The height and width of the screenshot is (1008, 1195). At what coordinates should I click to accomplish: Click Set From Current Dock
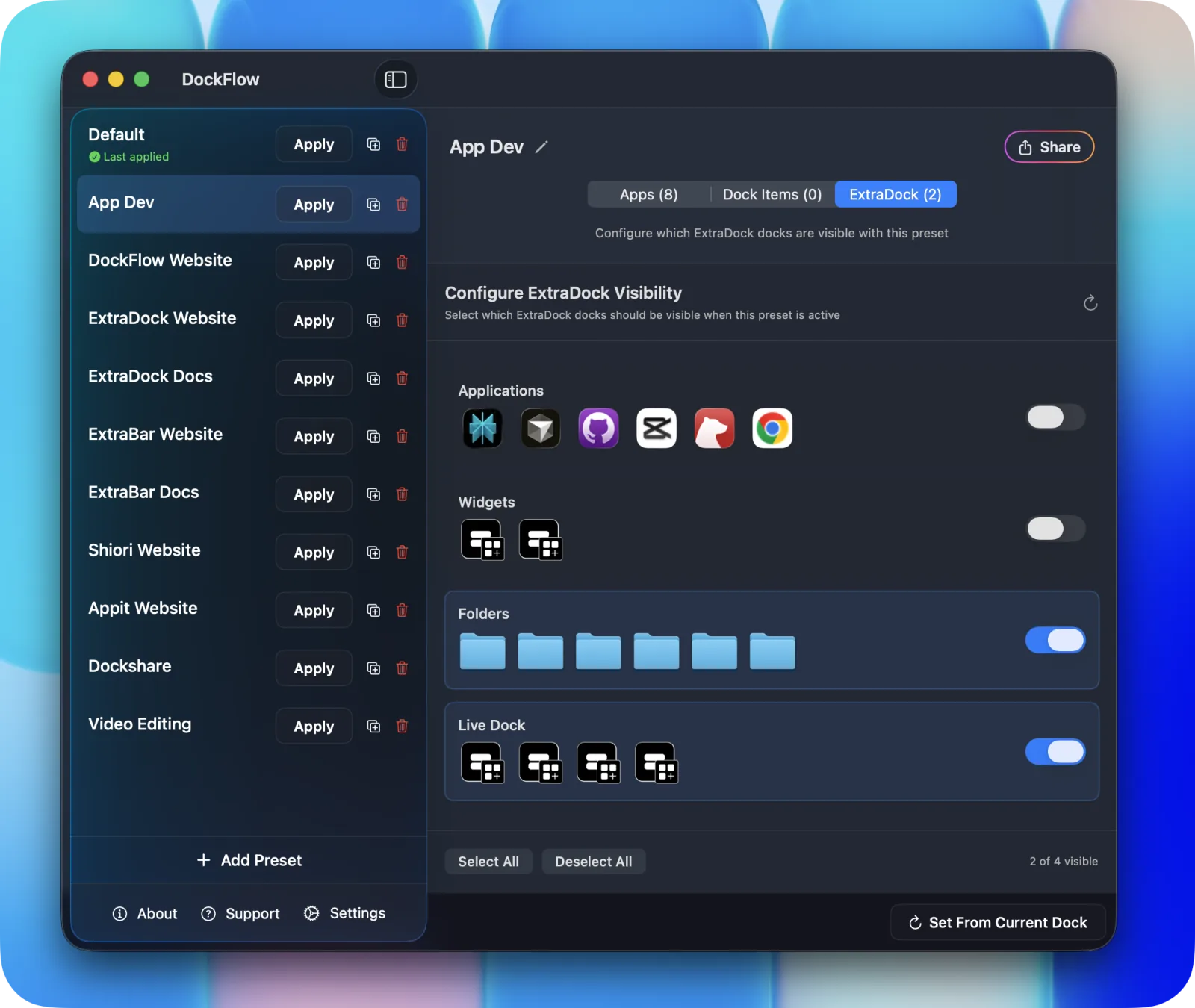pos(998,923)
